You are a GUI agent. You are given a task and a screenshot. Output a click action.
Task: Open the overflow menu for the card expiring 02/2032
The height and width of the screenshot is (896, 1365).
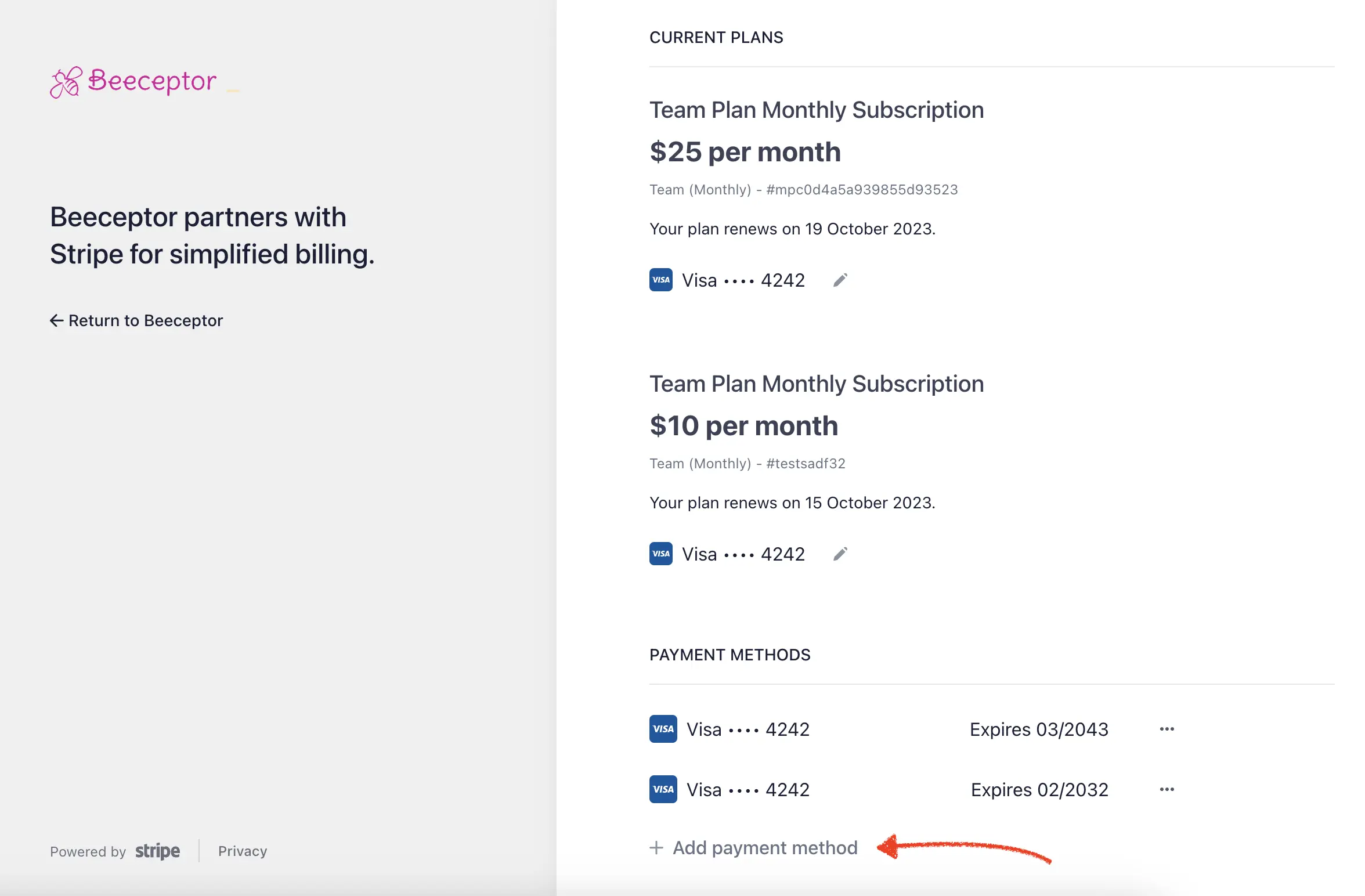click(x=1167, y=789)
